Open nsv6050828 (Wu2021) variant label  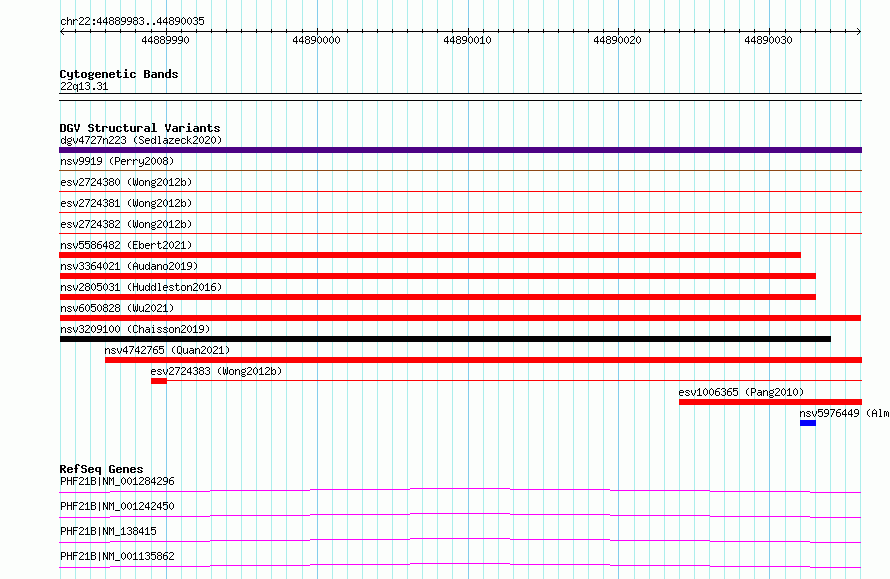pos(117,308)
